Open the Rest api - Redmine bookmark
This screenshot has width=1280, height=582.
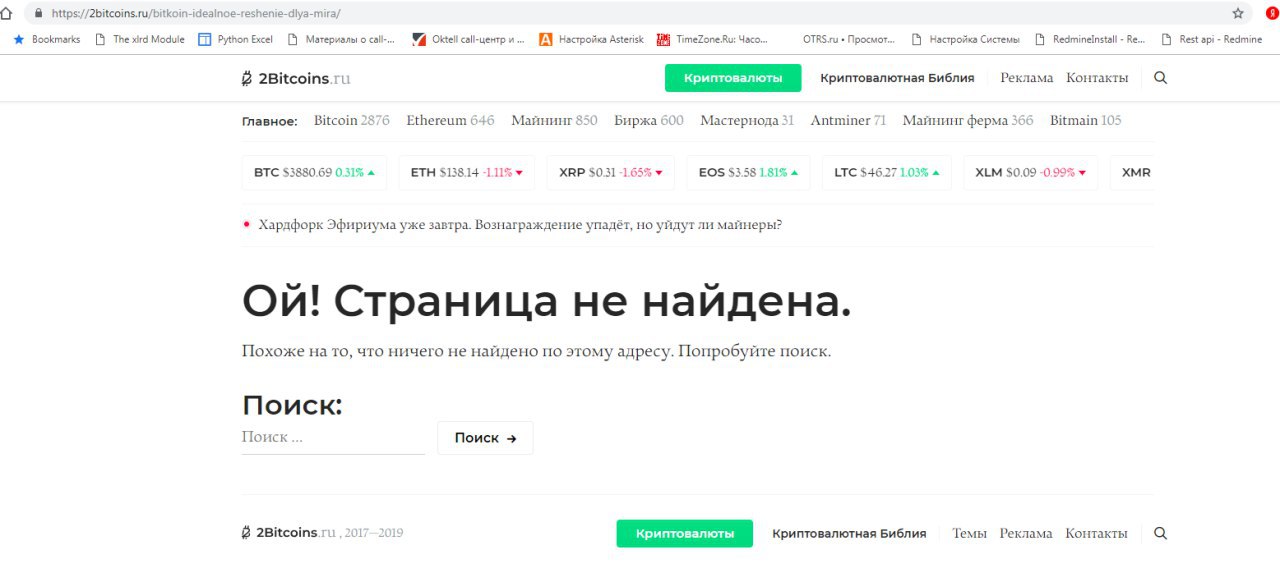pos(1211,40)
